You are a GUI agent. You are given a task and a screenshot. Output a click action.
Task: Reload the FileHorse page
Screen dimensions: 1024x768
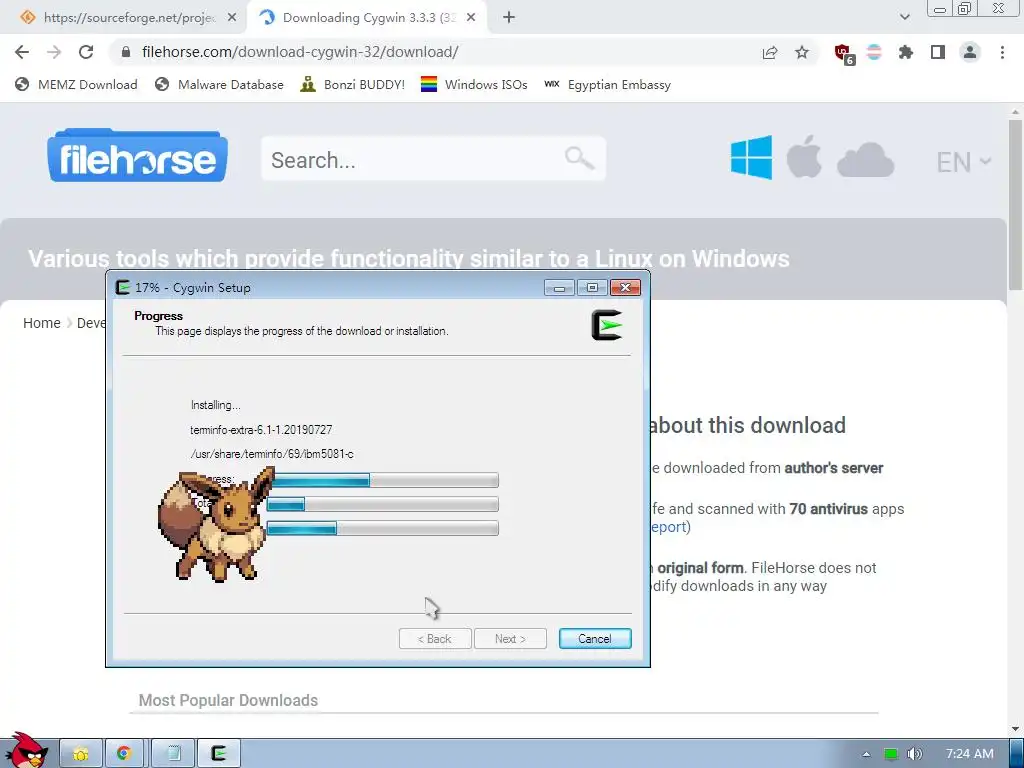86,52
